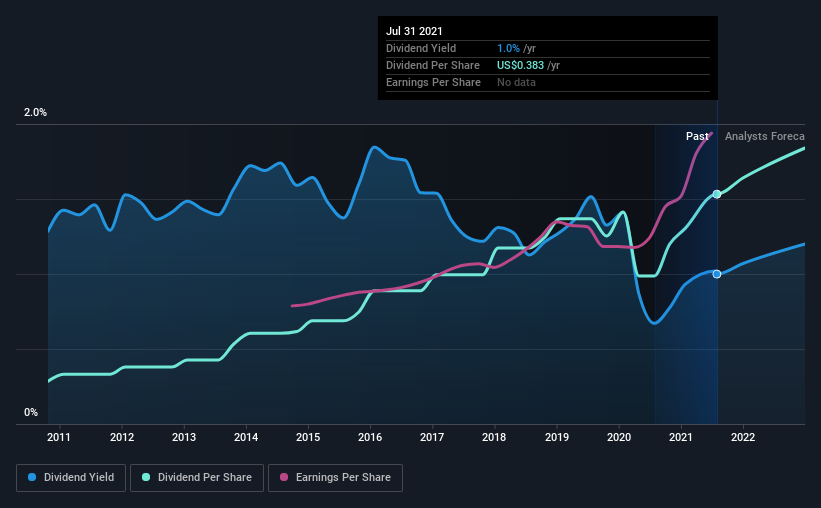Click the Jul 31 2021 tooltip date
This screenshot has height=508, width=821.
[414, 31]
